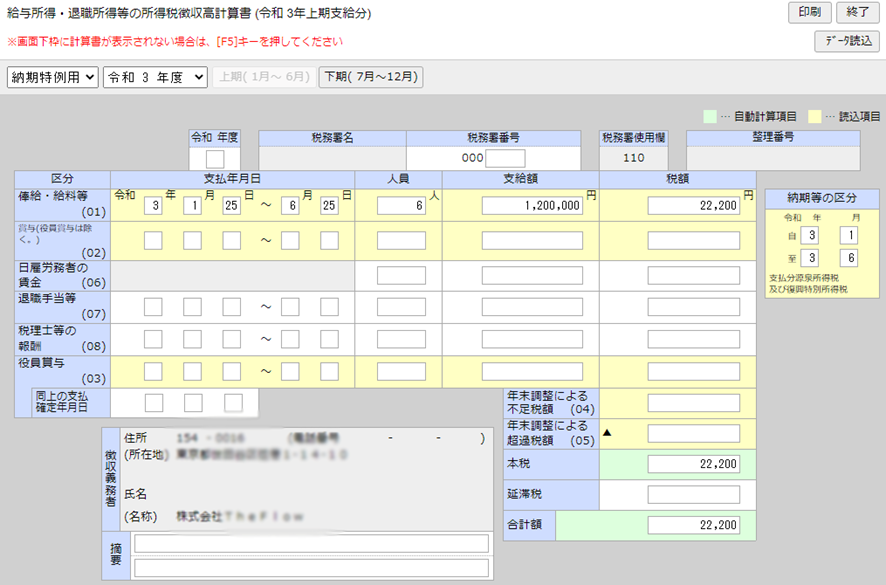The height and width of the screenshot is (585, 886).
Task: Click the 延滞税 amount field
Action: 693,494
